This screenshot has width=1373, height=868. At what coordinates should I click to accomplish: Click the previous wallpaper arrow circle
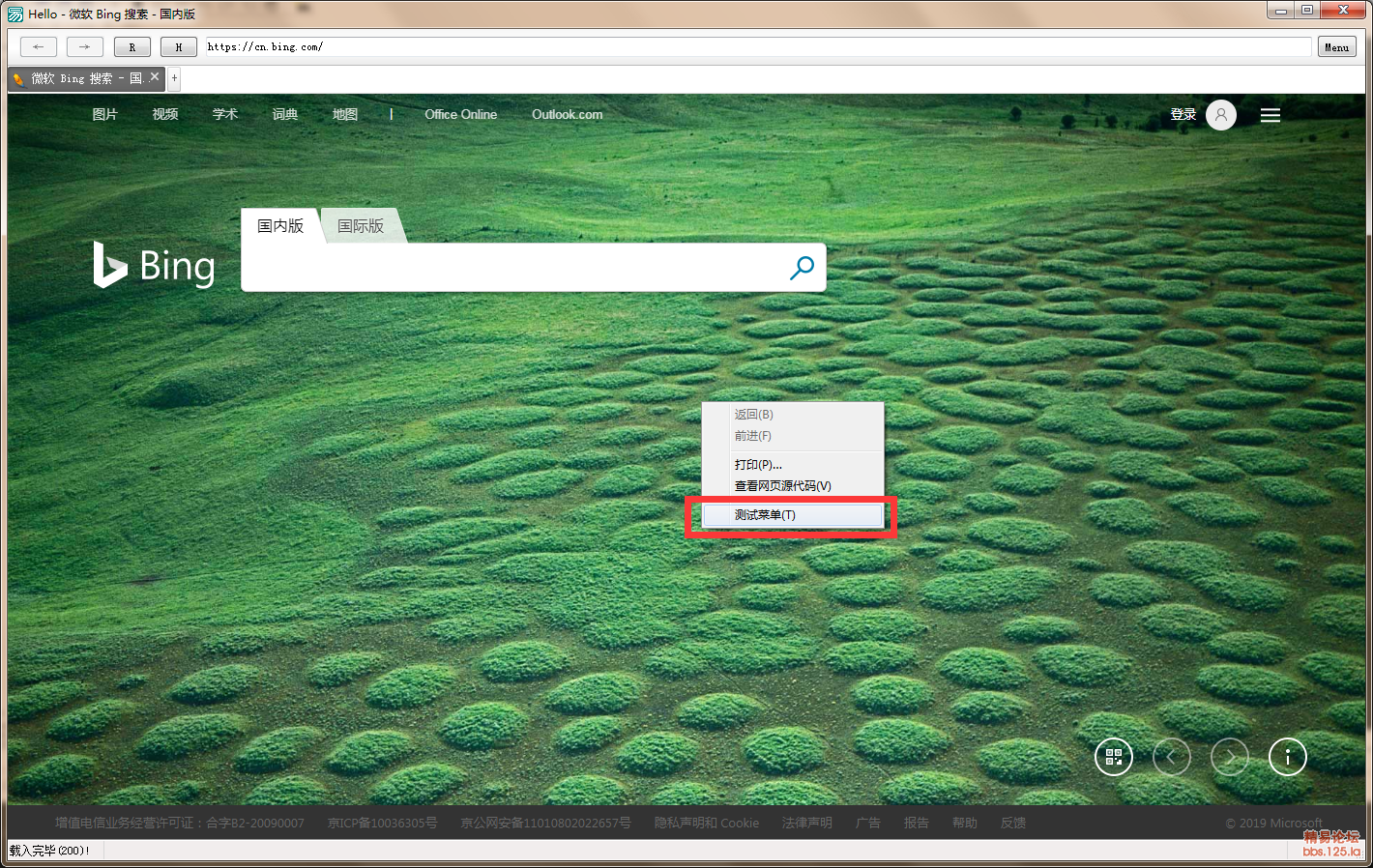pyautogui.click(x=1172, y=757)
